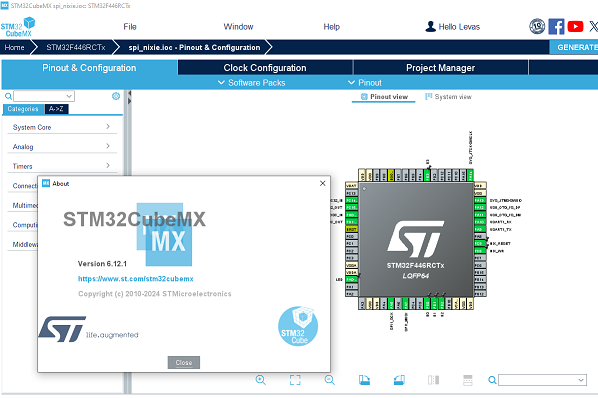Viewport: 598px width, 398px height.
Task: Expand the System Core category
Action: (x=62, y=127)
